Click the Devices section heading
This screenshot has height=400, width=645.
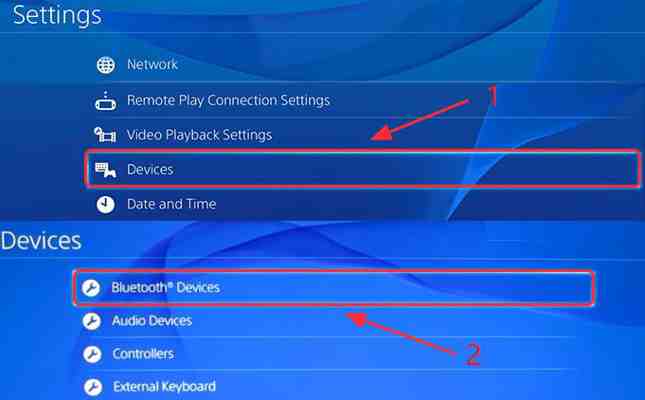click(41, 241)
